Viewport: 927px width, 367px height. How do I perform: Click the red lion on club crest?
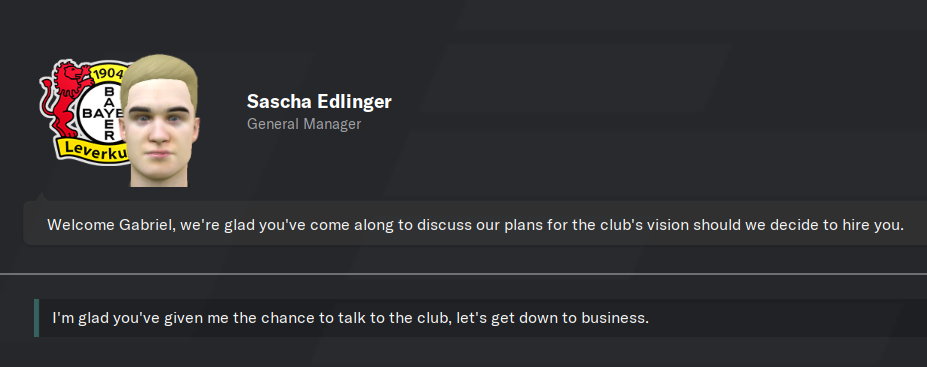click(64, 98)
